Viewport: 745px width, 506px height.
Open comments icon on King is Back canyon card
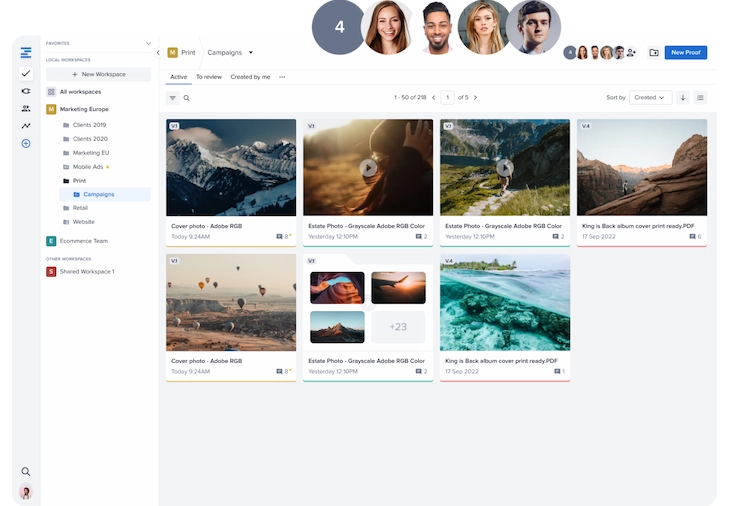(x=692, y=237)
